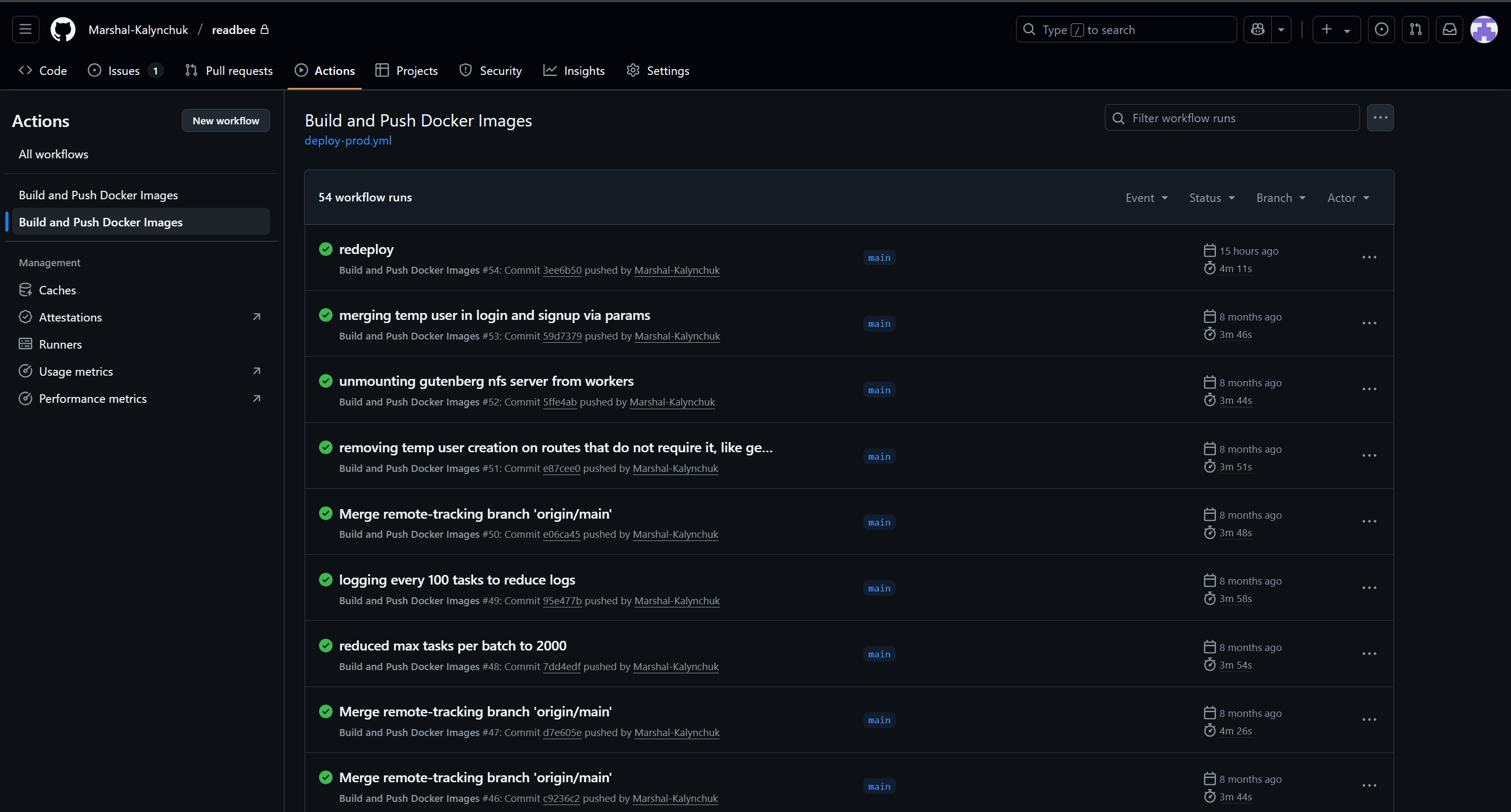This screenshot has width=1511, height=812.
Task: View pull requests from the header icon
Action: pos(1415,29)
